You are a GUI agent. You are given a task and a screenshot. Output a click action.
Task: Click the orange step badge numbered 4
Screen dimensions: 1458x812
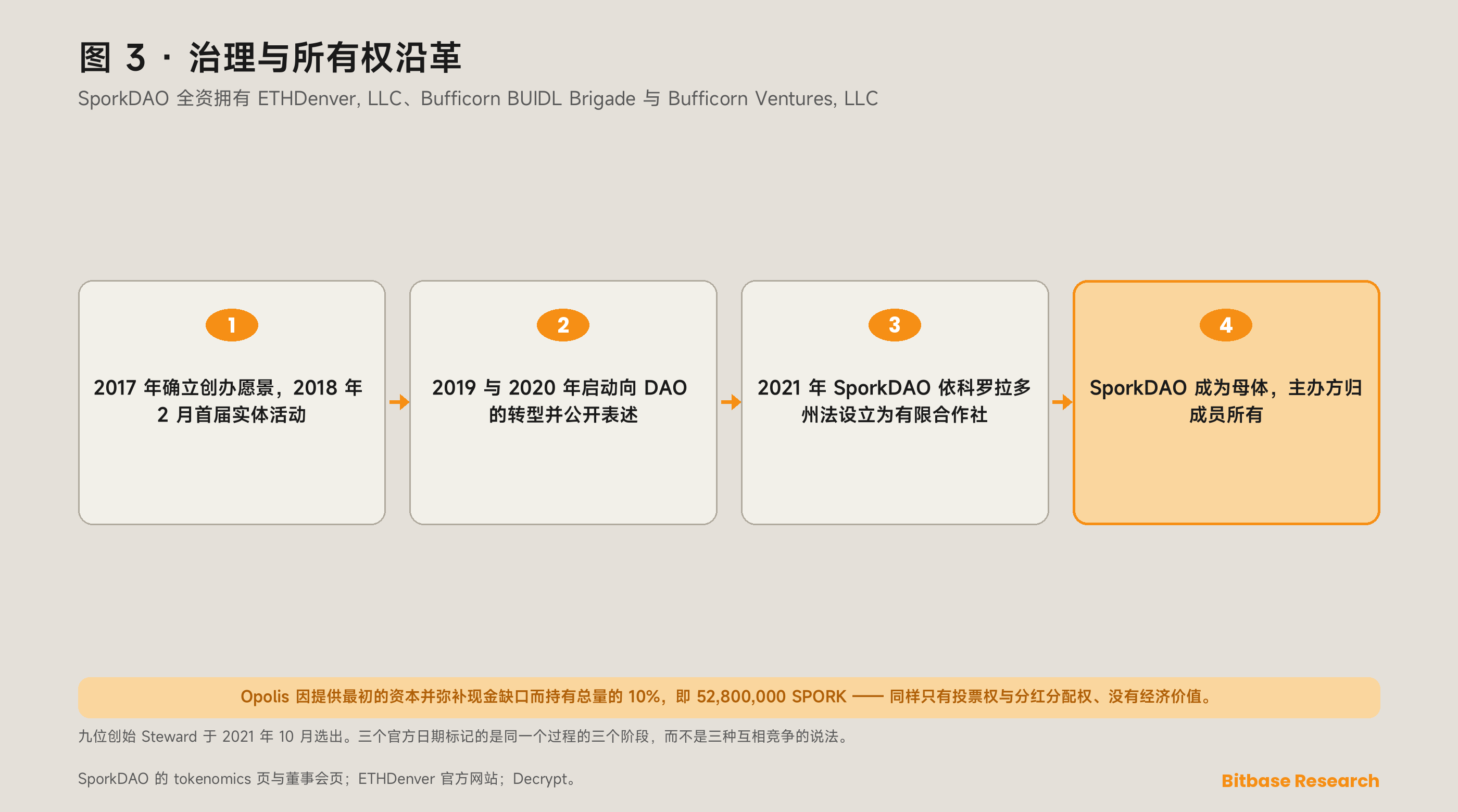pos(1225,325)
